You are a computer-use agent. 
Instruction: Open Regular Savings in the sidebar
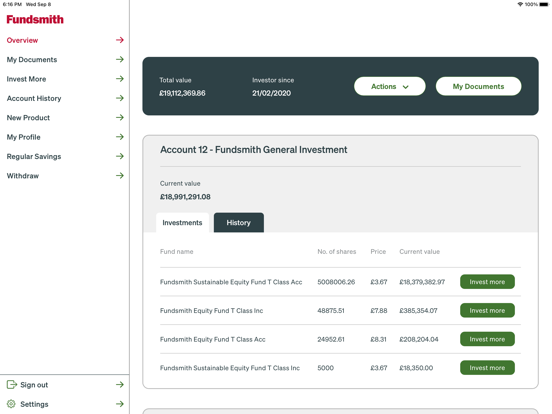point(34,156)
